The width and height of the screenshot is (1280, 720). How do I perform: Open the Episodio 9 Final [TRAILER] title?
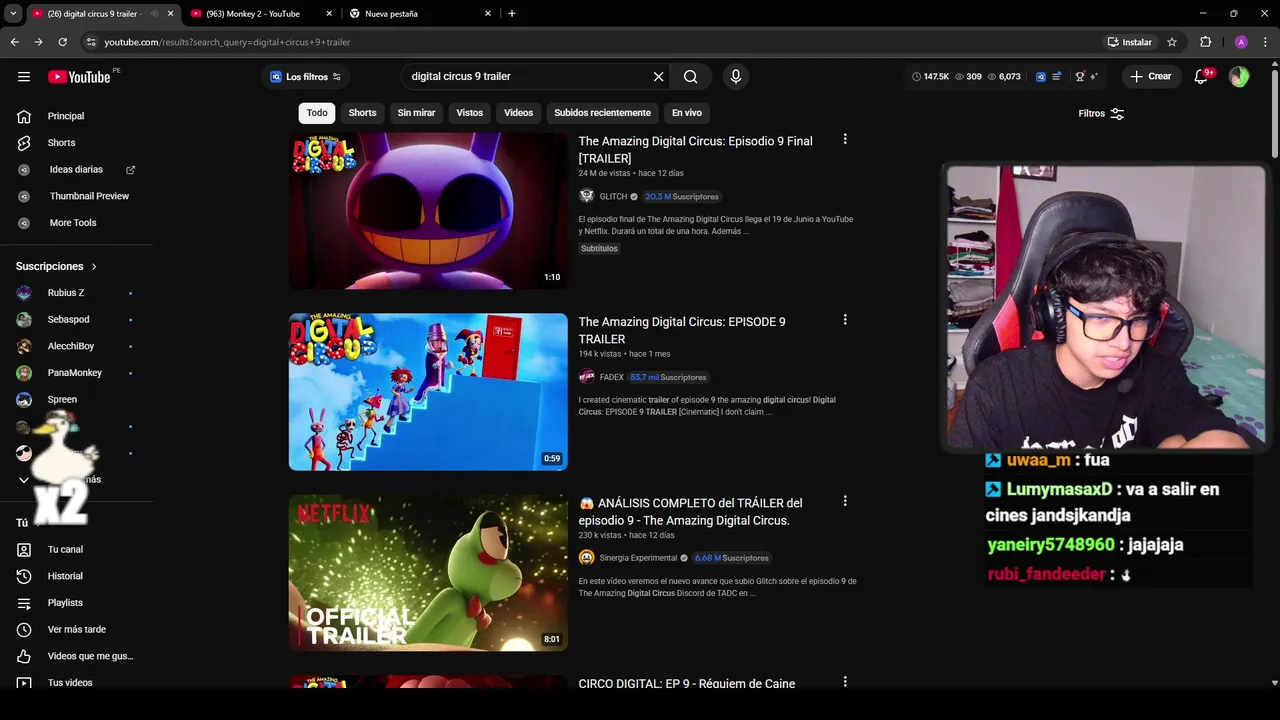pos(695,149)
